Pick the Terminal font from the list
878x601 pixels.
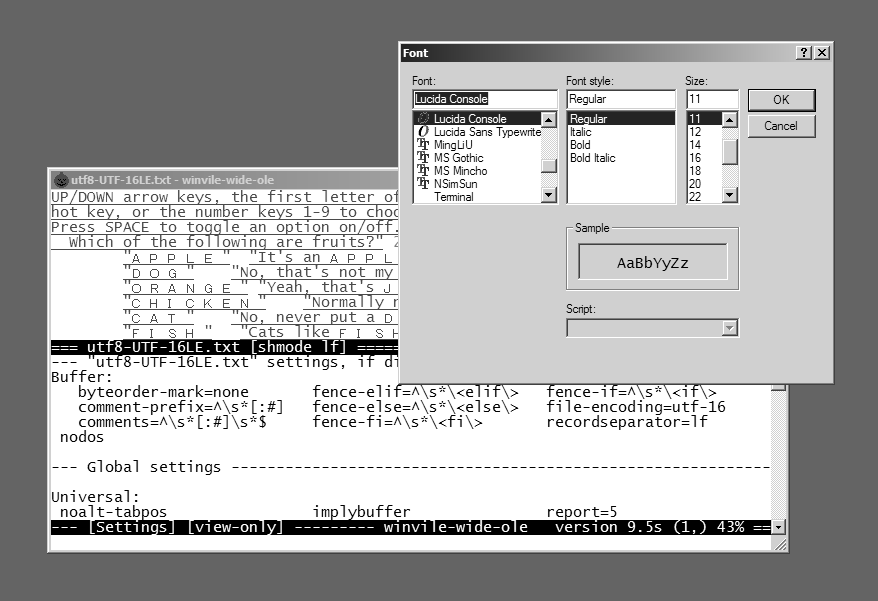coord(454,197)
